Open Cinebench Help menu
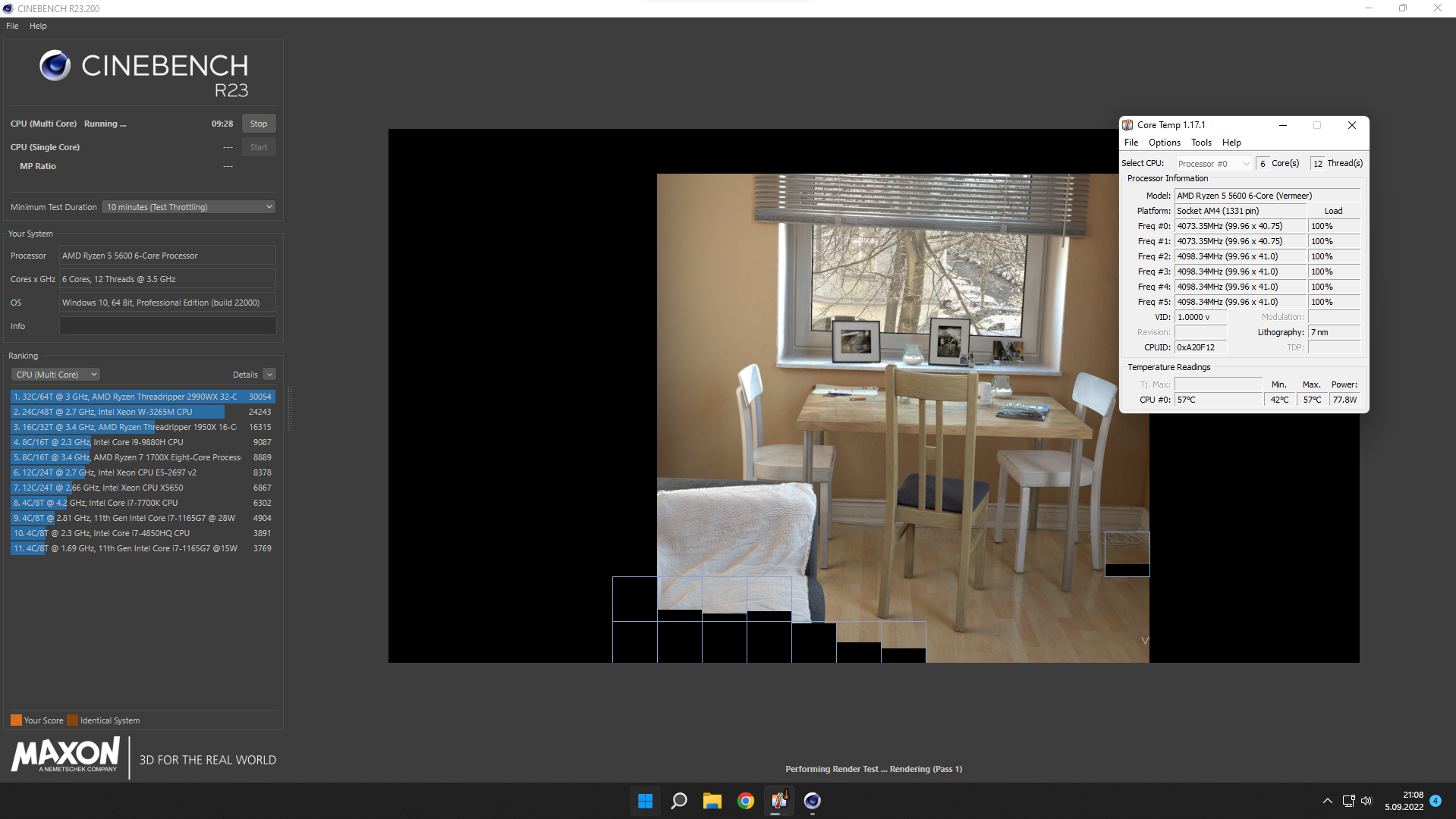1456x819 pixels. point(38,26)
